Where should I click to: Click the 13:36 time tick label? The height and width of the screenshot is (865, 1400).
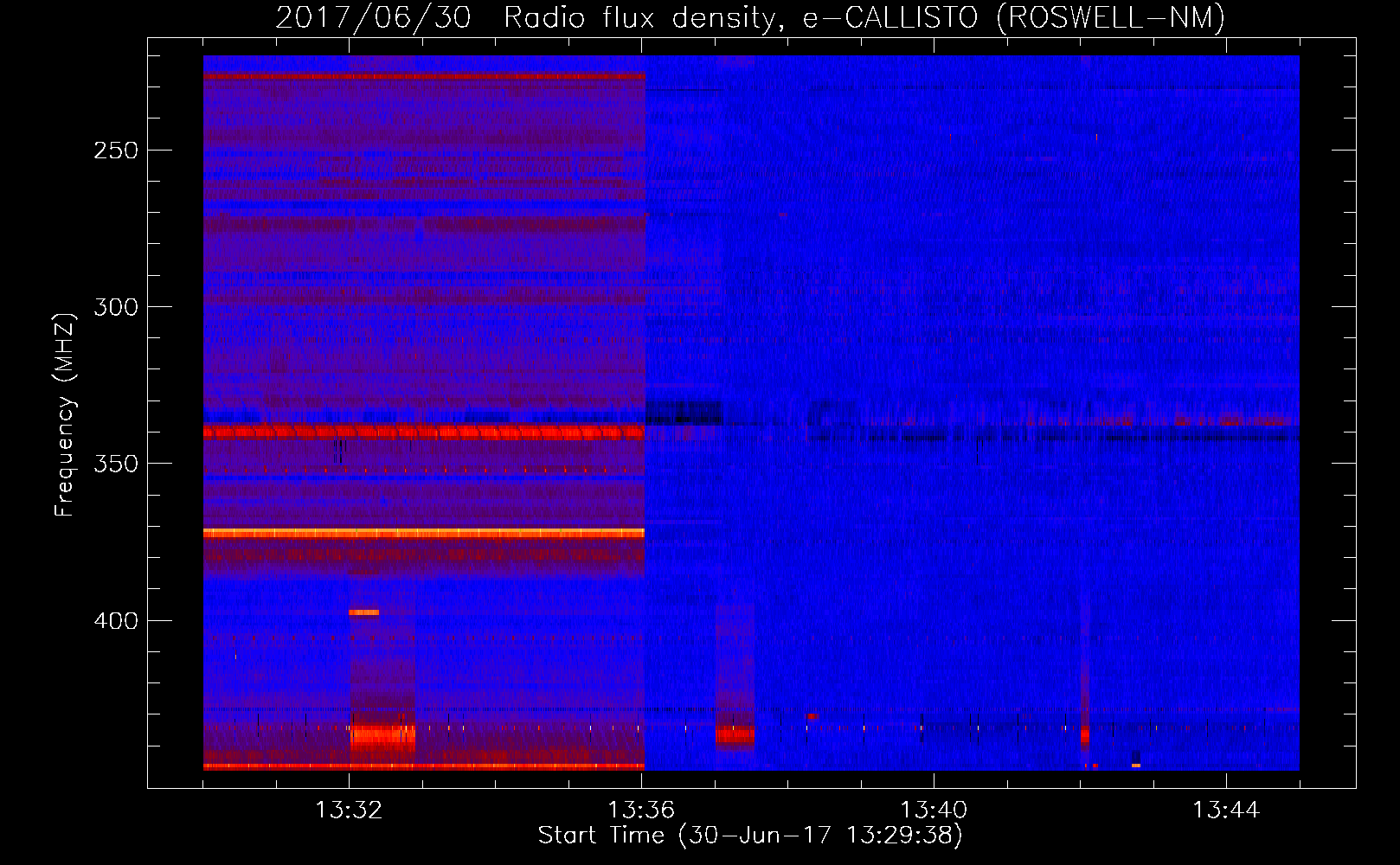click(641, 811)
